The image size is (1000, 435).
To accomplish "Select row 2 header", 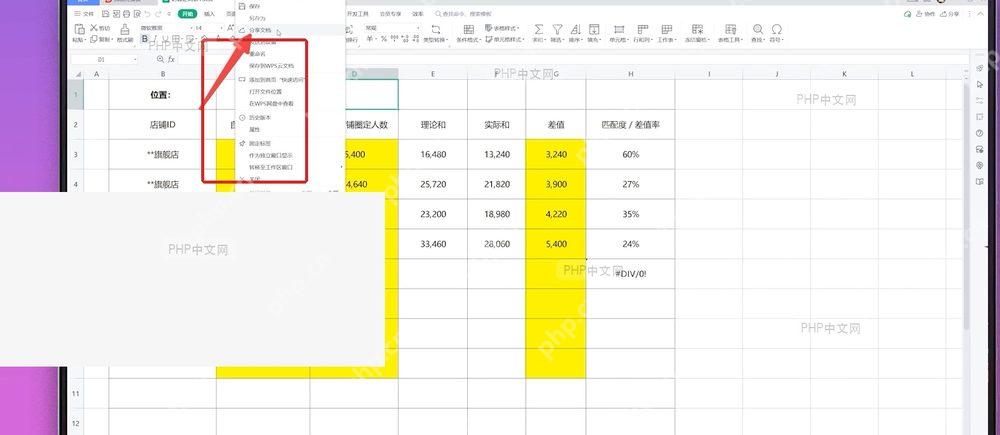I will [x=76, y=124].
